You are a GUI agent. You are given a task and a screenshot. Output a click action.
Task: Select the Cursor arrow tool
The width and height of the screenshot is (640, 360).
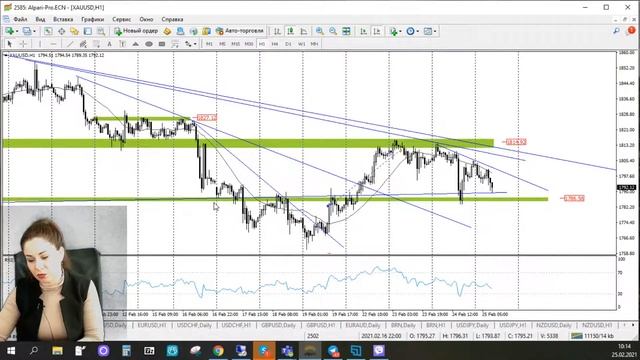[x=10, y=44]
